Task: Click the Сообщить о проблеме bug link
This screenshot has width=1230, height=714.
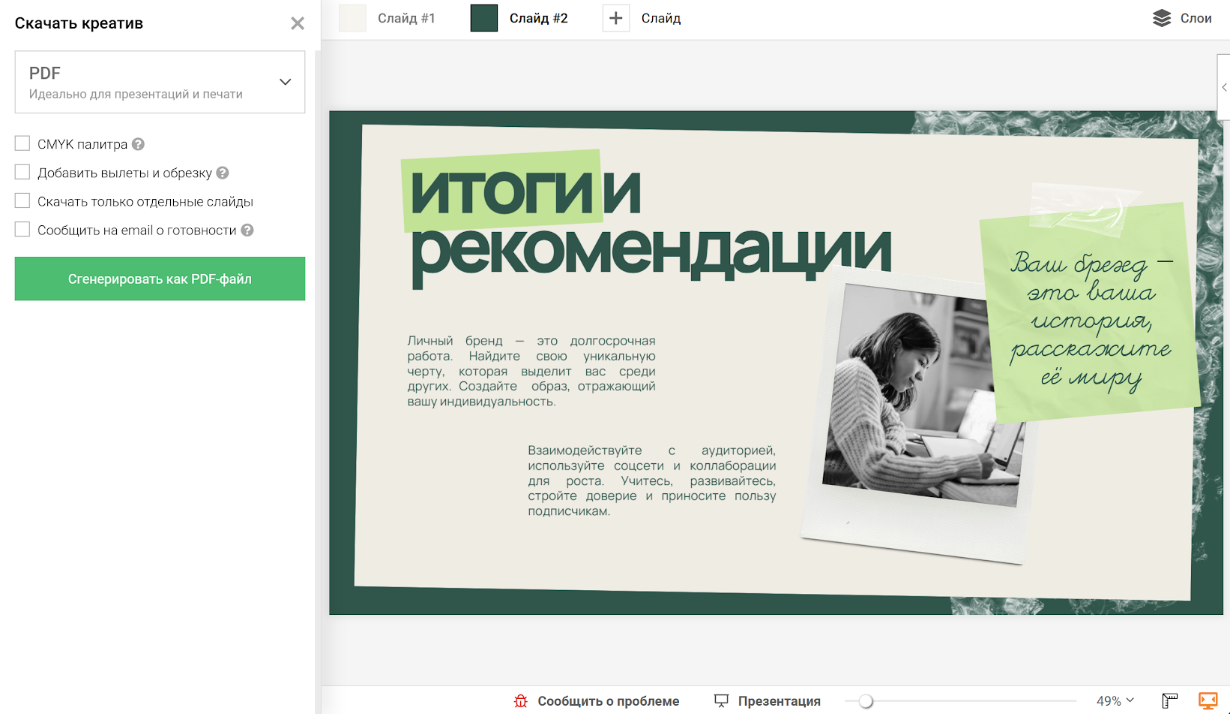Action: click(596, 701)
